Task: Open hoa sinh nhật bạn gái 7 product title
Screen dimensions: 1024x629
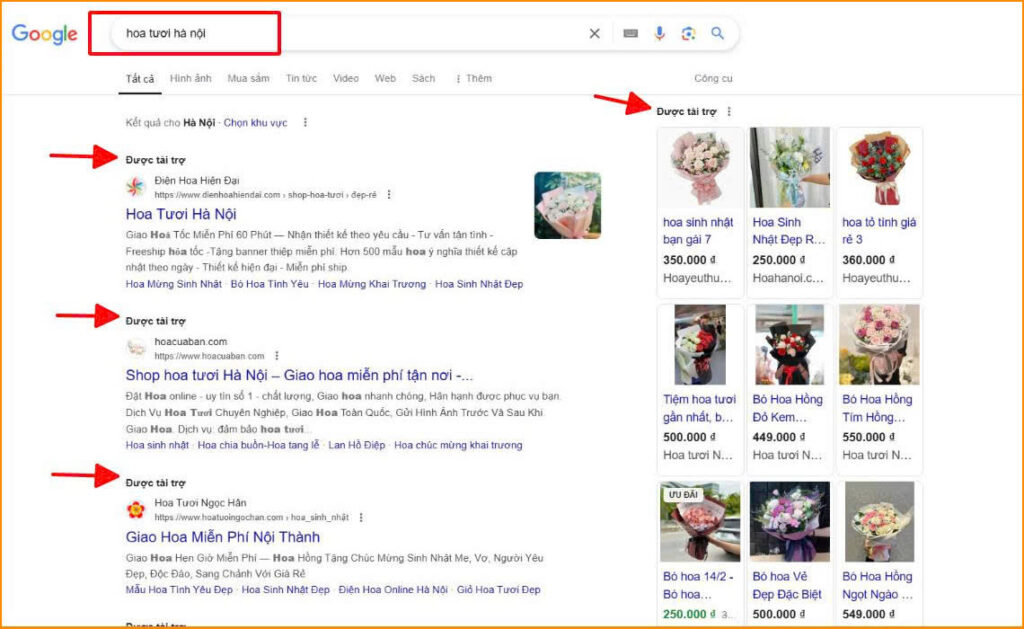Action: pos(698,231)
